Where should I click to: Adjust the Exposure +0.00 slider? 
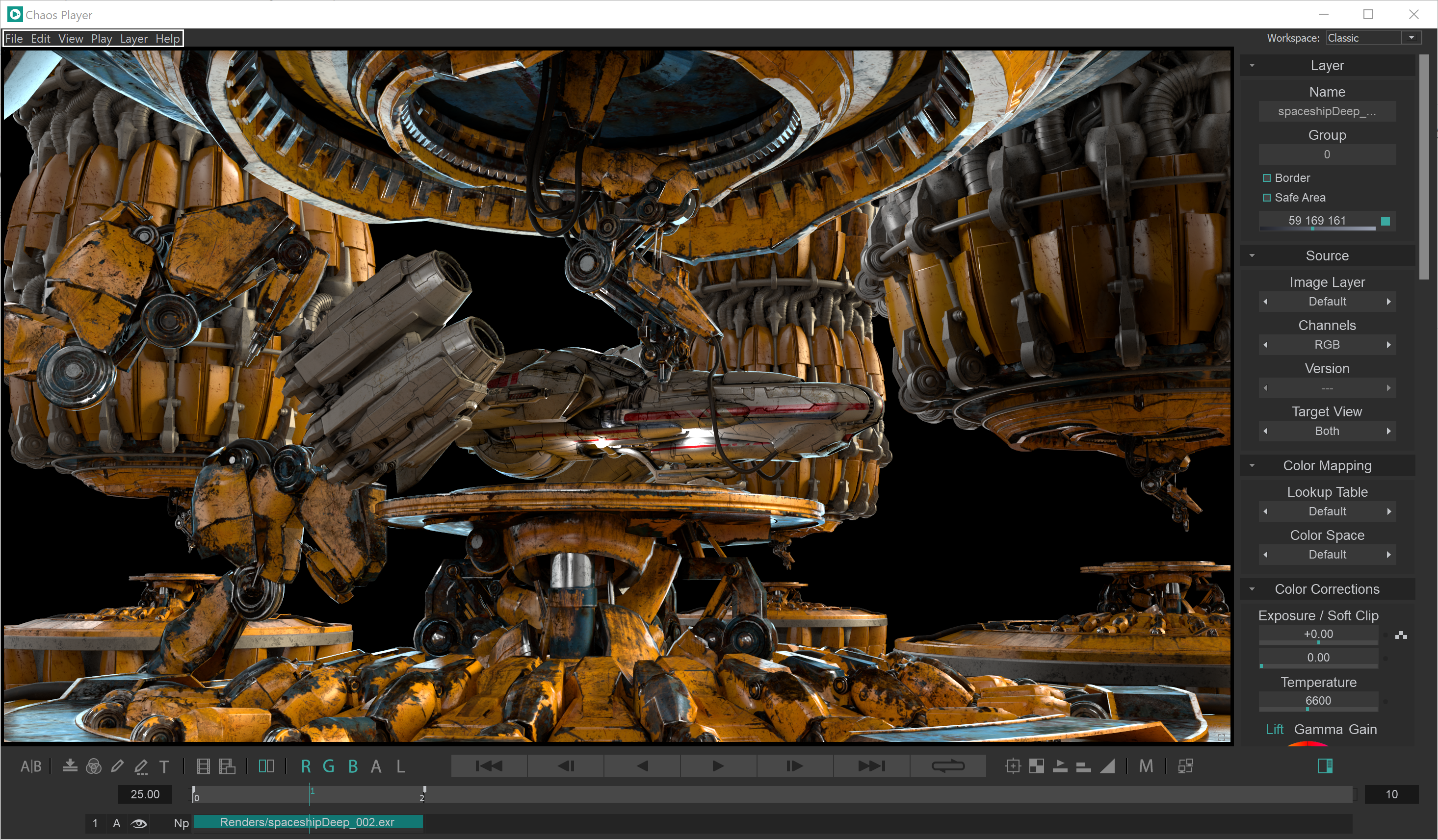tap(1318, 636)
